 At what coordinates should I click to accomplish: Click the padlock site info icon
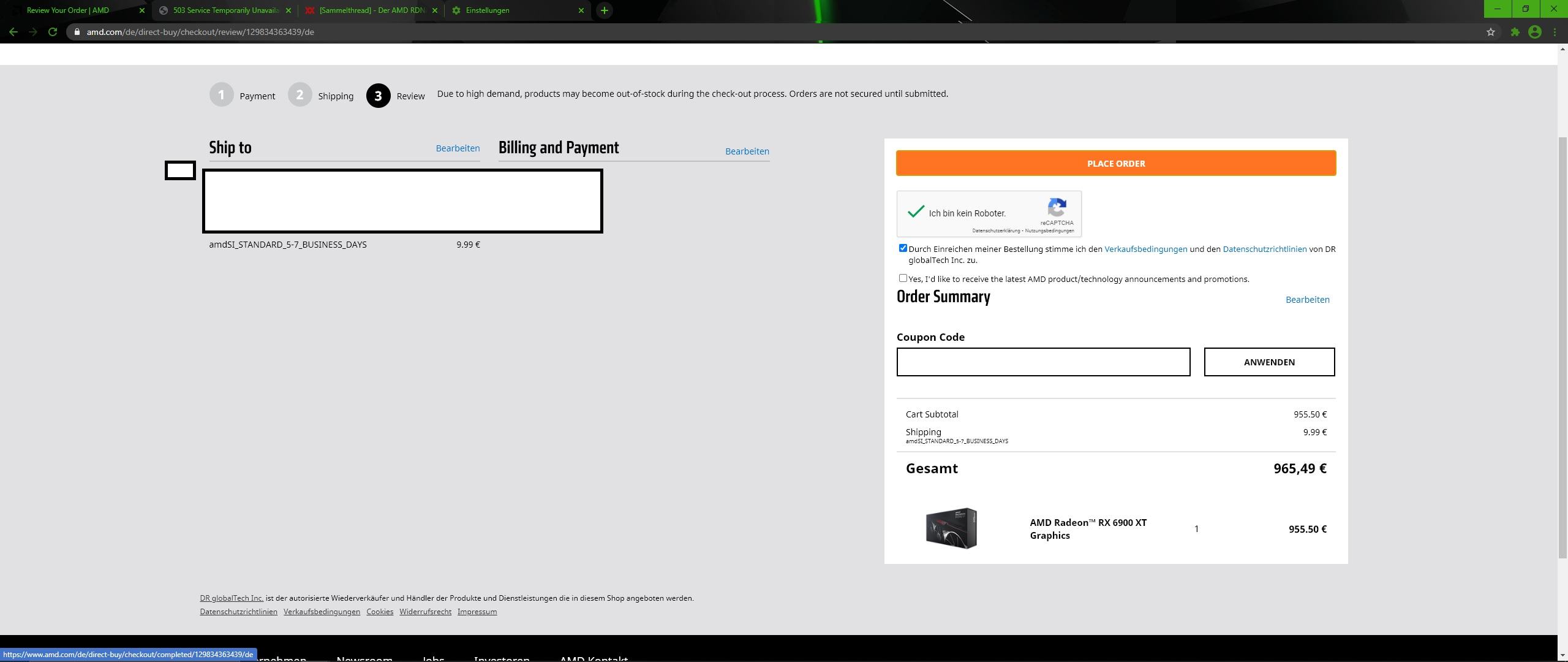77,32
